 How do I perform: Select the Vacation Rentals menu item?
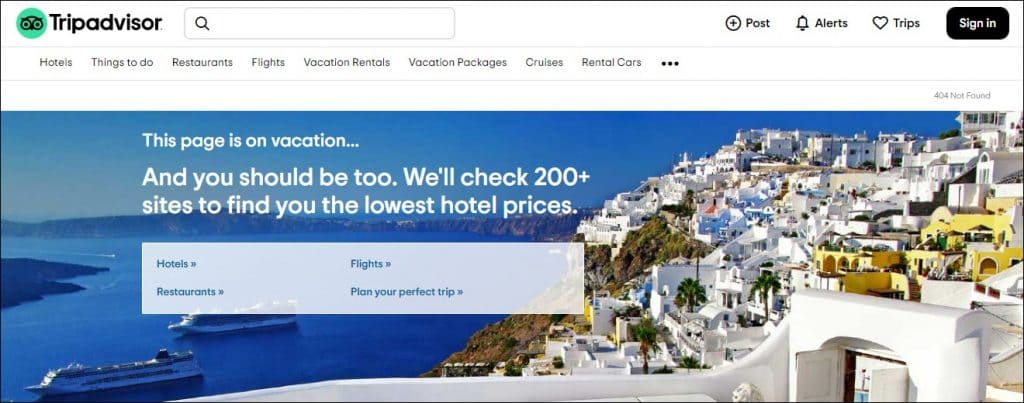tap(347, 63)
